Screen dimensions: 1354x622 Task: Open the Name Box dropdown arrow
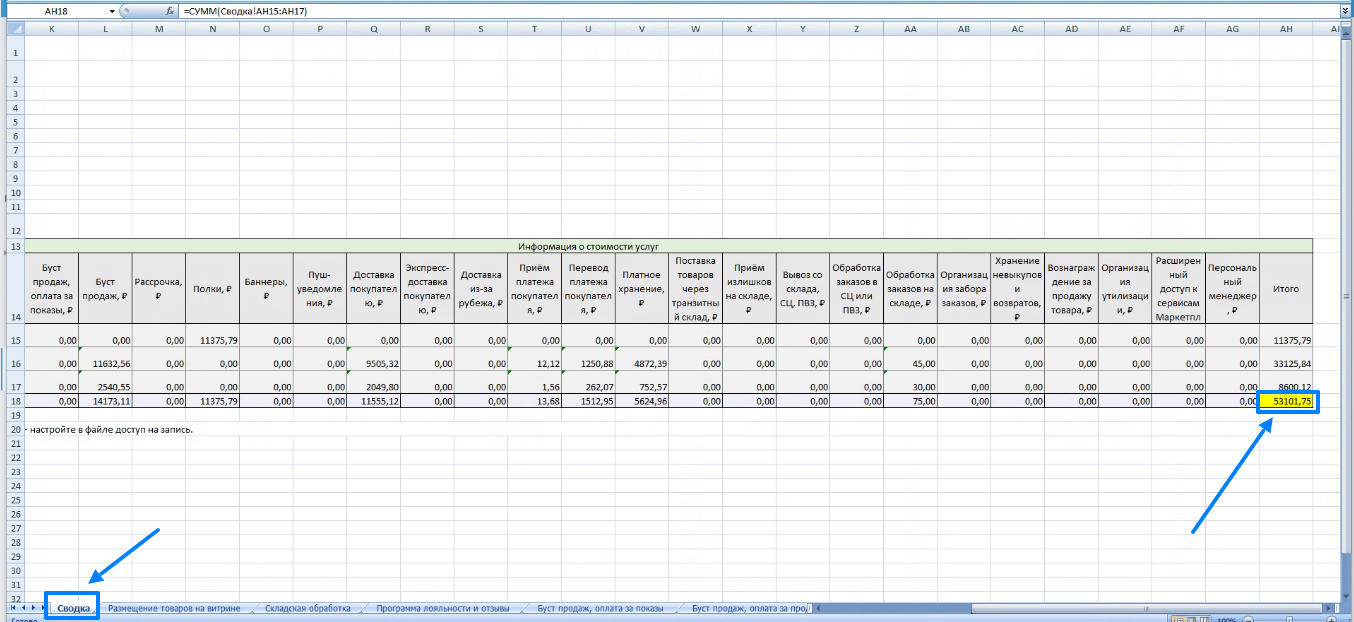coord(110,10)
